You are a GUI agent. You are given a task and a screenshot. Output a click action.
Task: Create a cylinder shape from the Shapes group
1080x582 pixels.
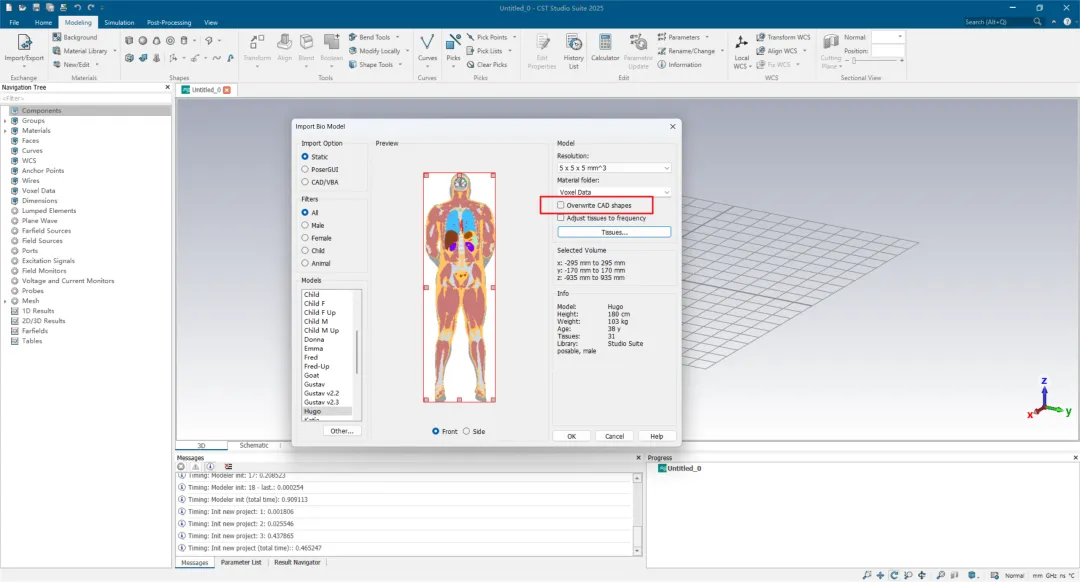(x=184, y=41)
